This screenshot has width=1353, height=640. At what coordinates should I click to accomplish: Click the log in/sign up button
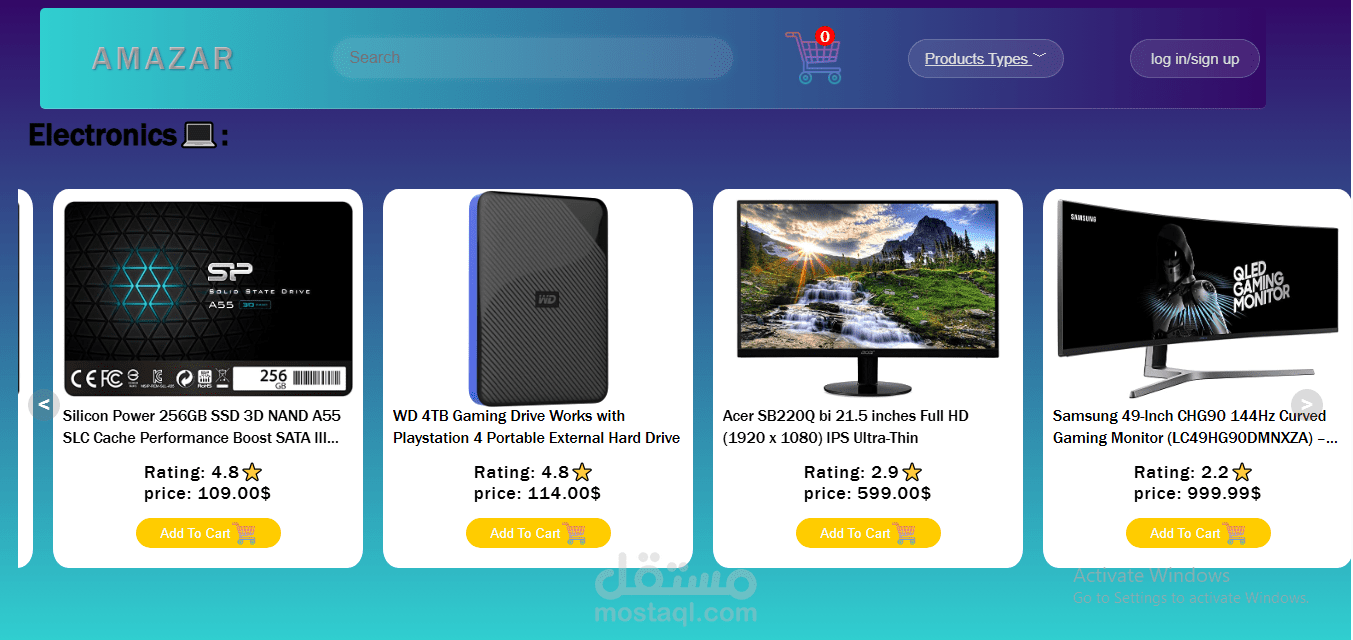(1195, 58)
